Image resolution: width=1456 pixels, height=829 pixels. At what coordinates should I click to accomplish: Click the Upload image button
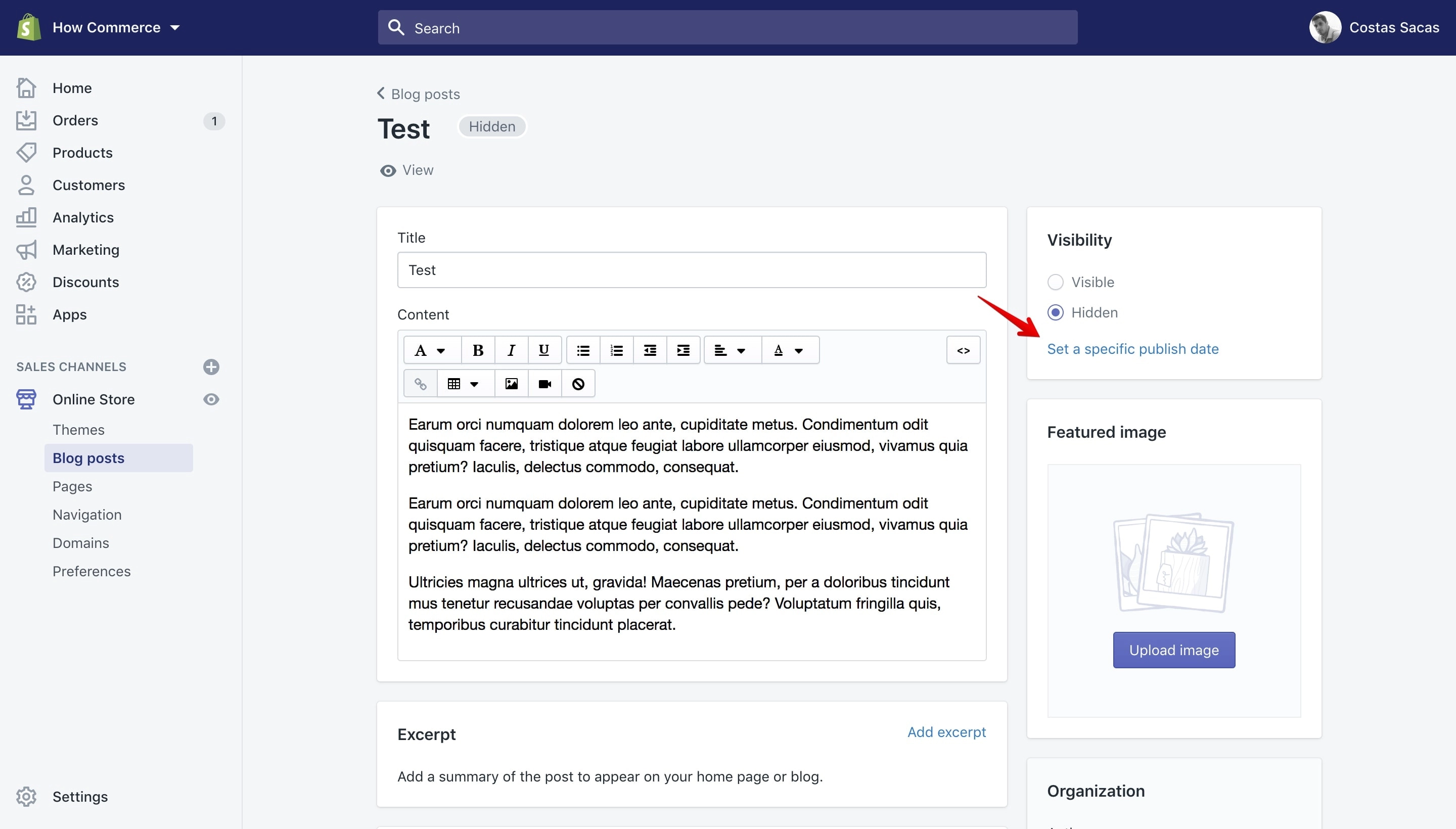[1174, 650]
